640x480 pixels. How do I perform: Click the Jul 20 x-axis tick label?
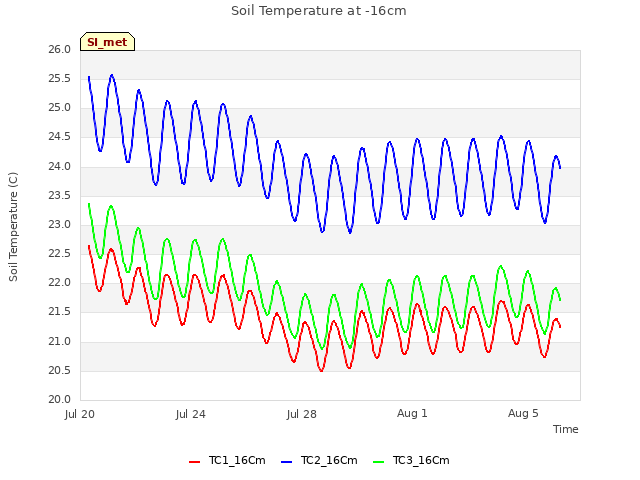click(x=80, y=414)
